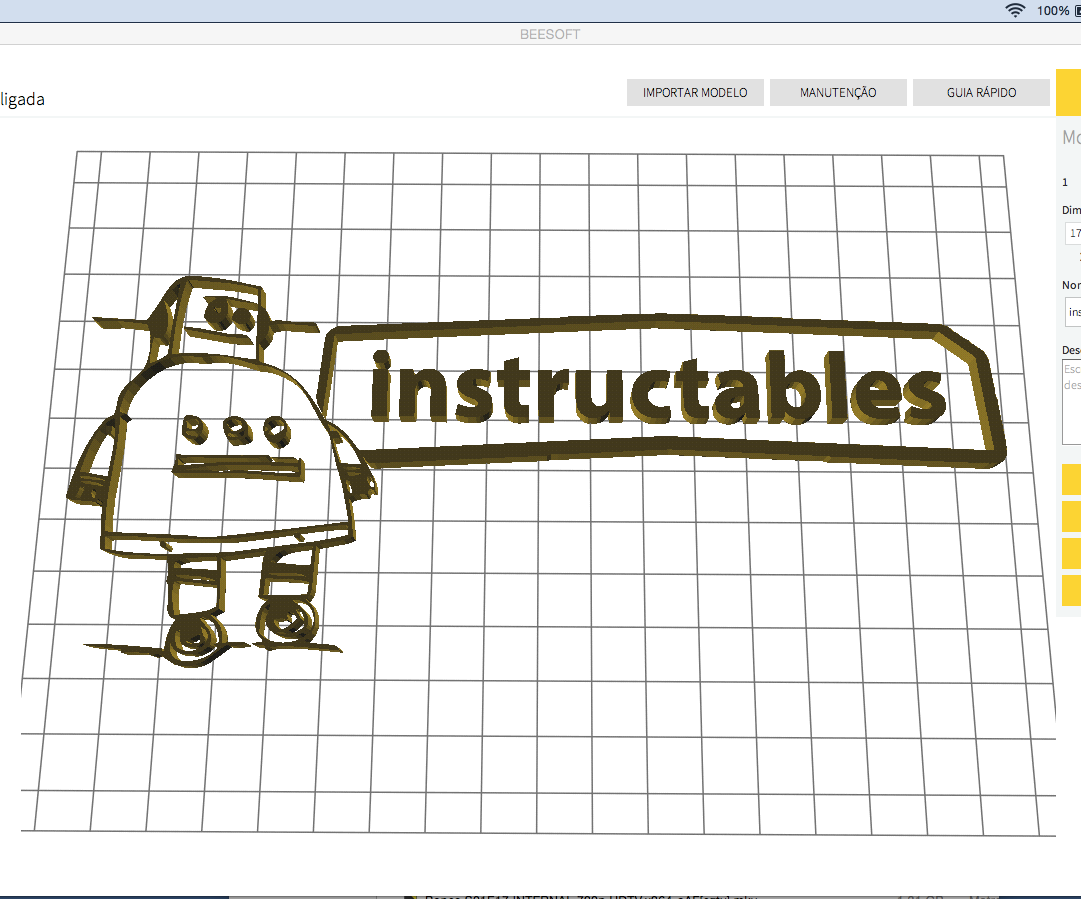Screen dimensions: 1081x899
Task: Edit the Dimensões value field showing 17
Action: click(1072, 232)
